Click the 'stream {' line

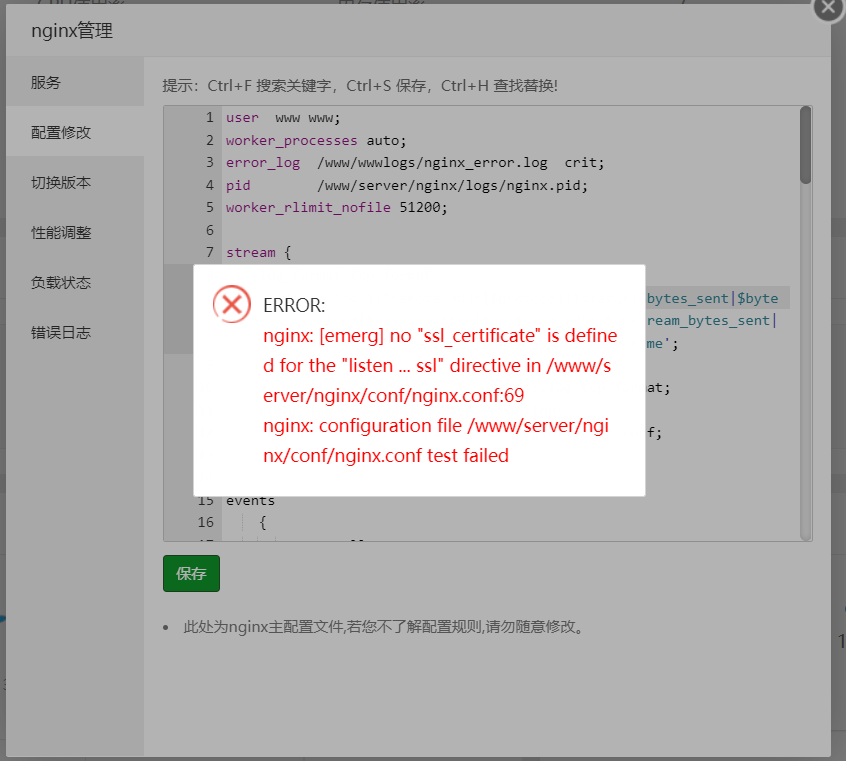258,252
